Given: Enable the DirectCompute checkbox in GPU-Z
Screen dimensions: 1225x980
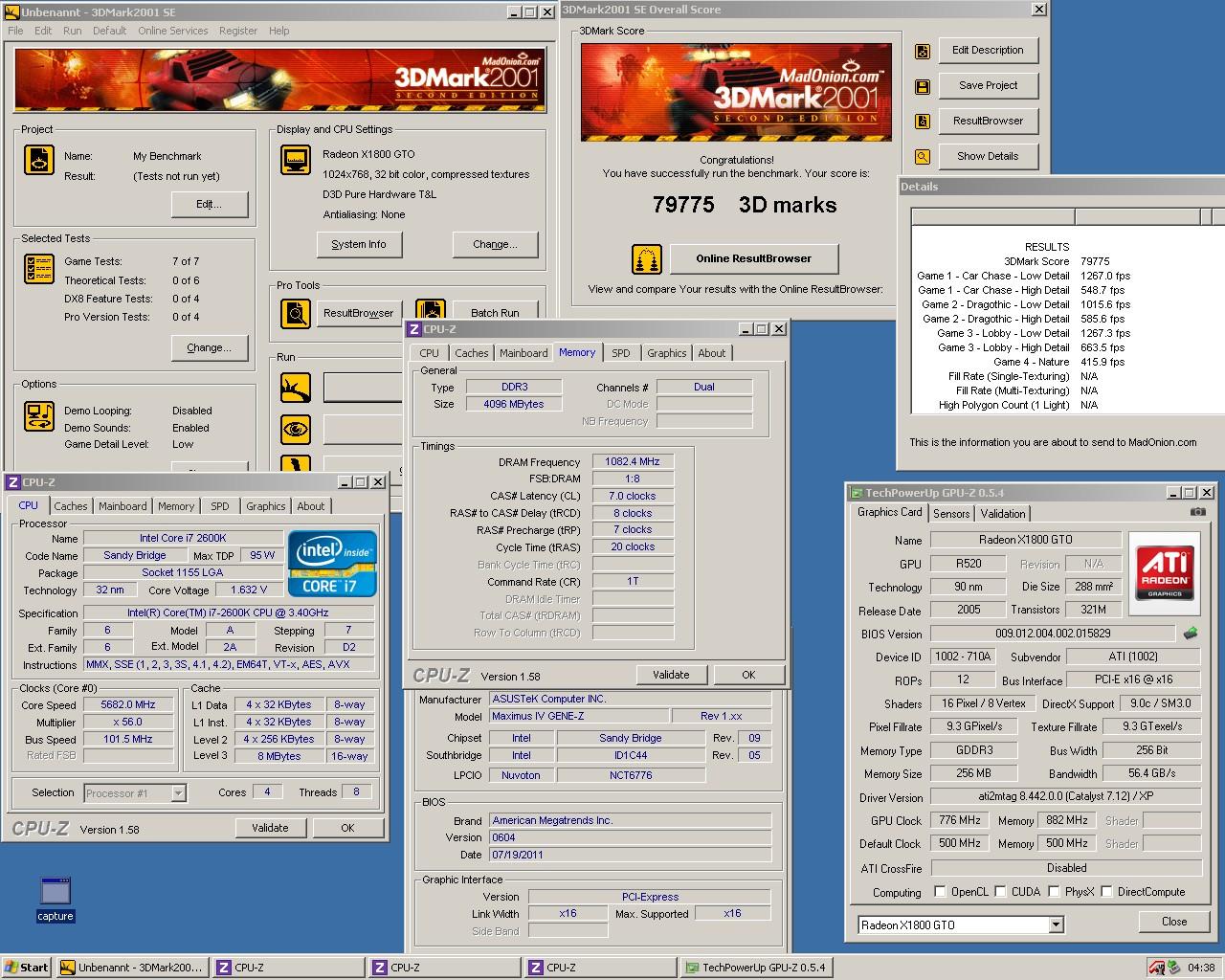Looking at the screenshot, I should point(1106,892).
